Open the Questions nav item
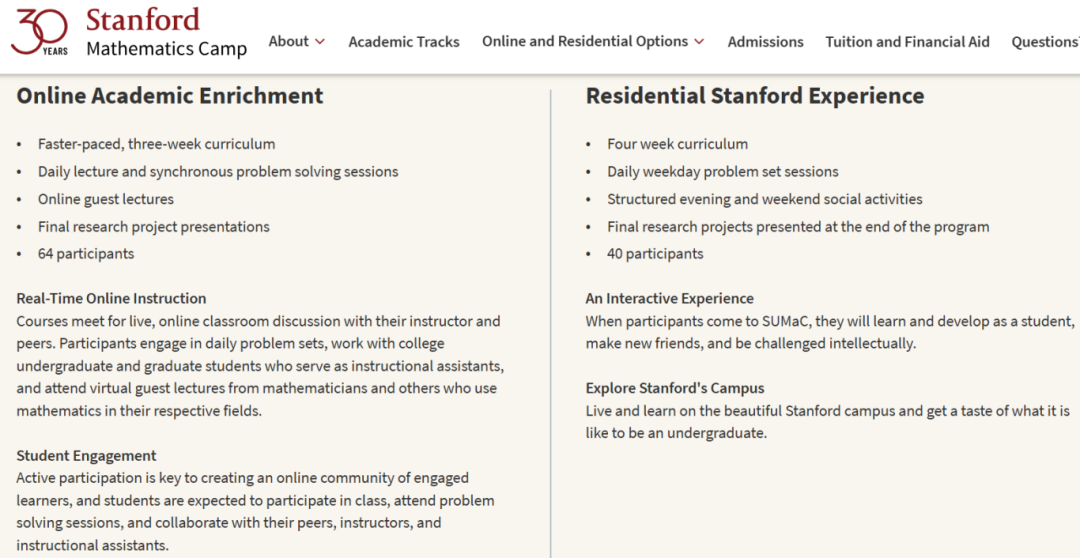1080x558 pixels. 1044,42
